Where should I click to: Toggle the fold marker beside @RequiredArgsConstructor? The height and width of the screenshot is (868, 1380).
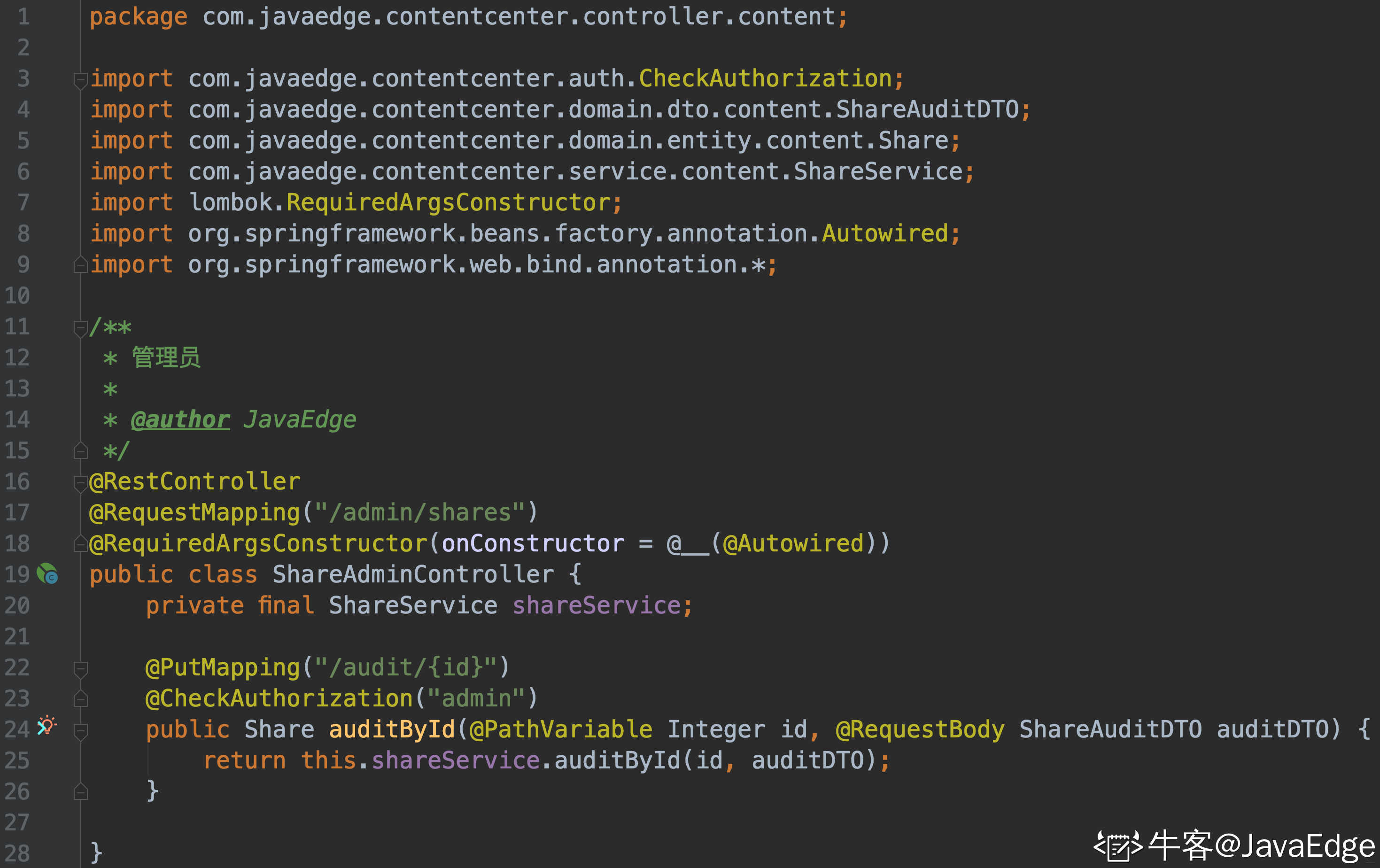pos(80,544)
